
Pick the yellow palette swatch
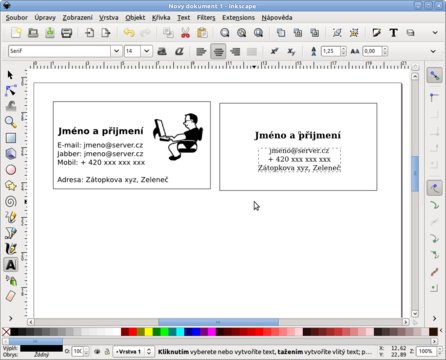tap(149, 332)
